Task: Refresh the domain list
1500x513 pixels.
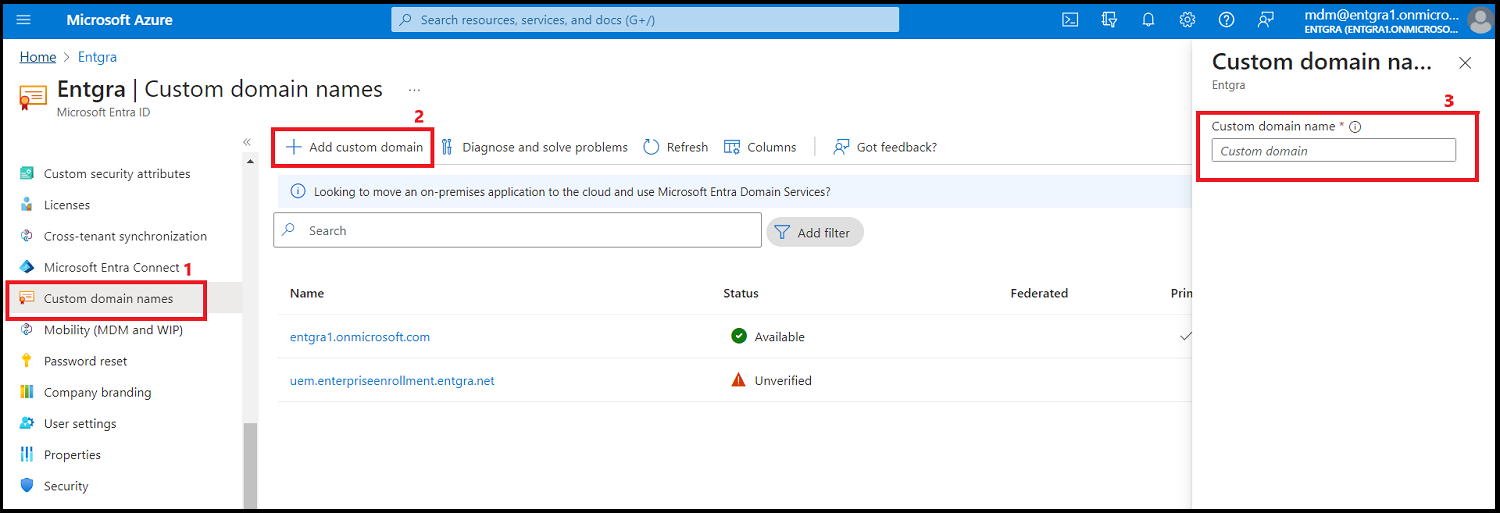Action: tap(675, 147)
